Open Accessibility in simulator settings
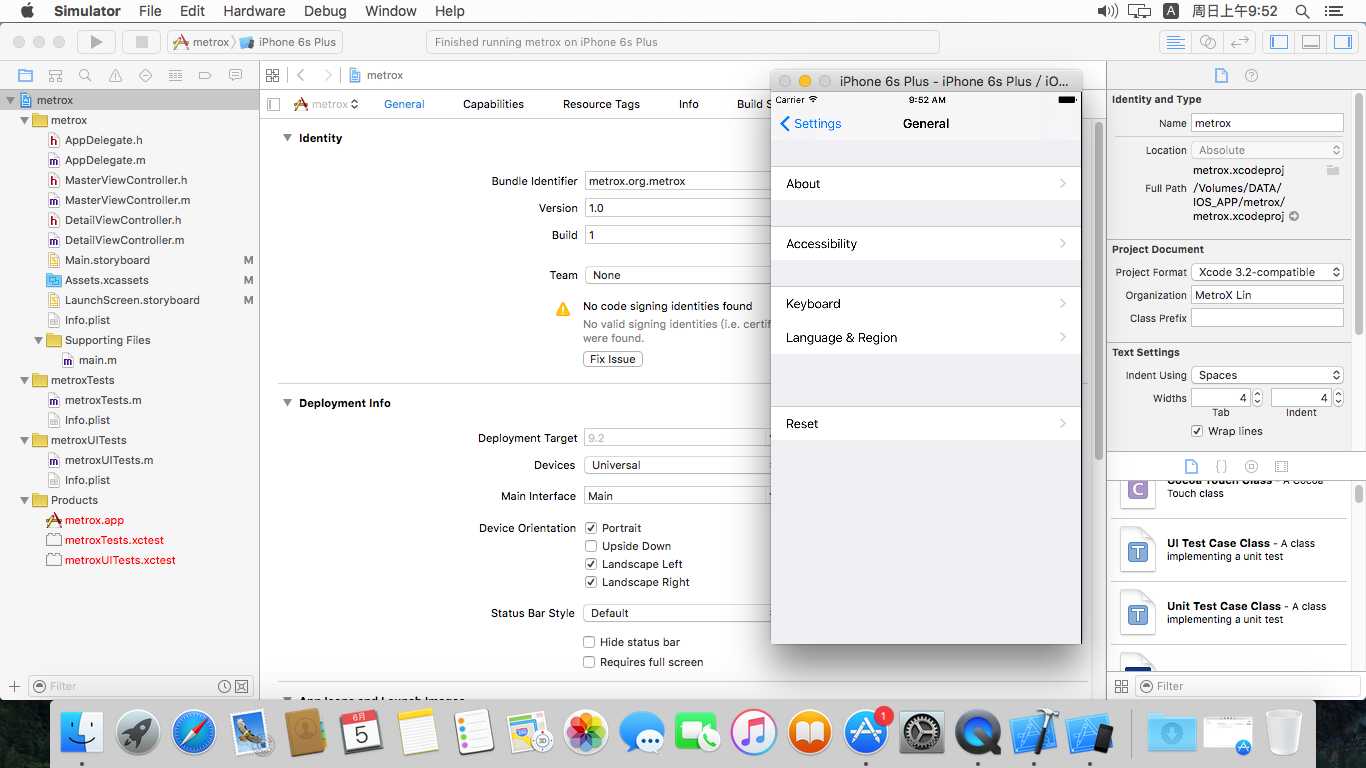 click(x=926, y=244)
